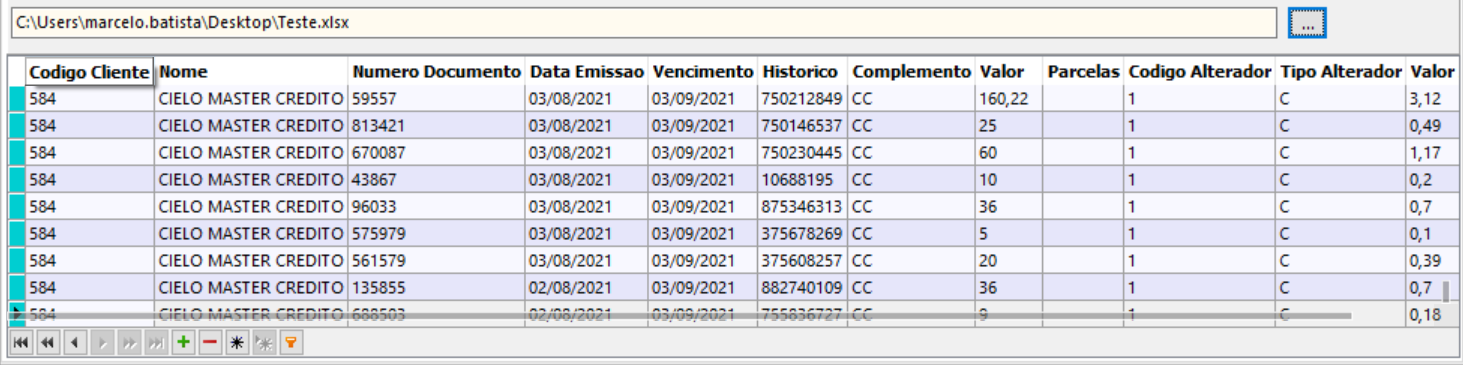The height and width of the screenshot is (365, 1463).
Task: Select Complemento CC cell in row 43867
Action: [912, 180]
